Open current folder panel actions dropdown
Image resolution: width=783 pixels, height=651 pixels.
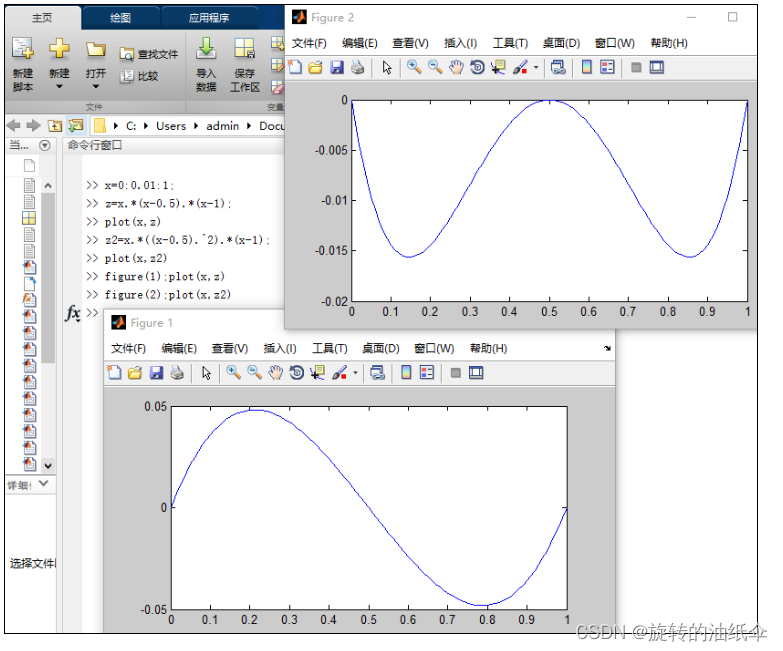(x=45, y=145)
